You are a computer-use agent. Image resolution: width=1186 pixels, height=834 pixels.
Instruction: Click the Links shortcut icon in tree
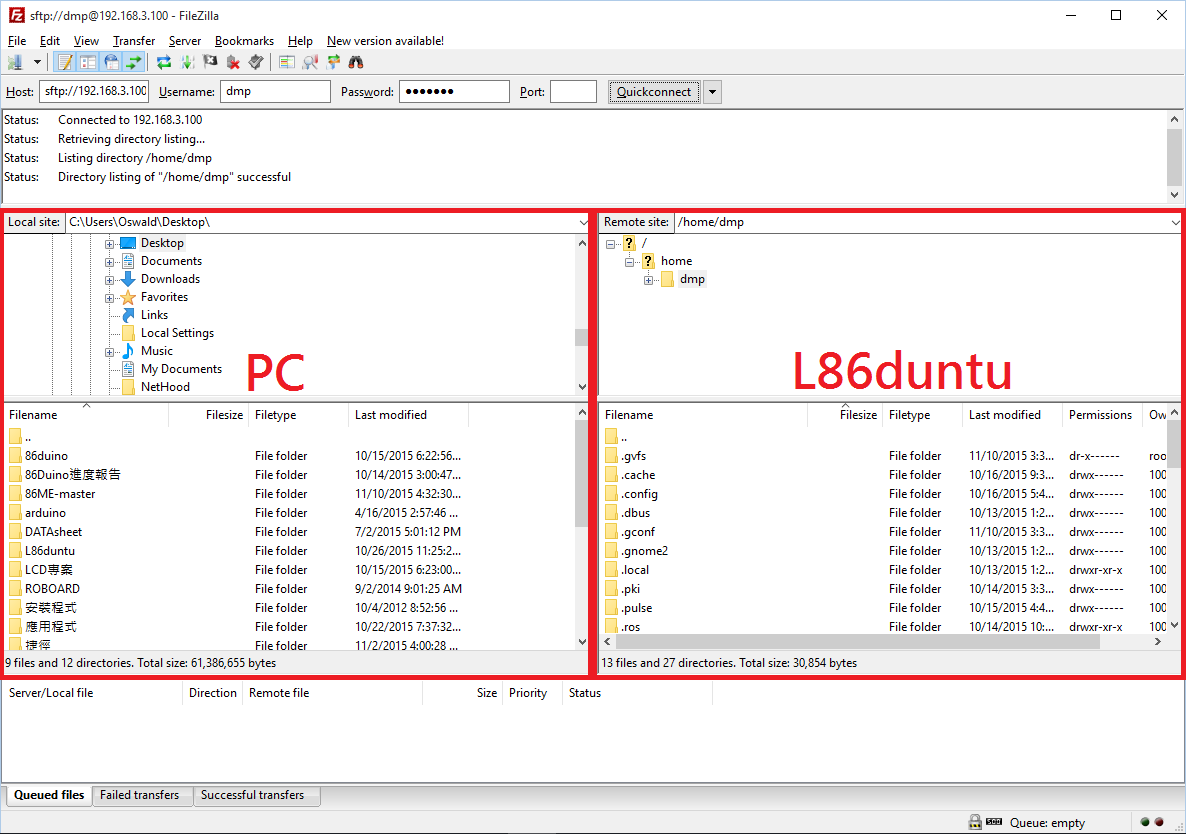pos(128,315)
